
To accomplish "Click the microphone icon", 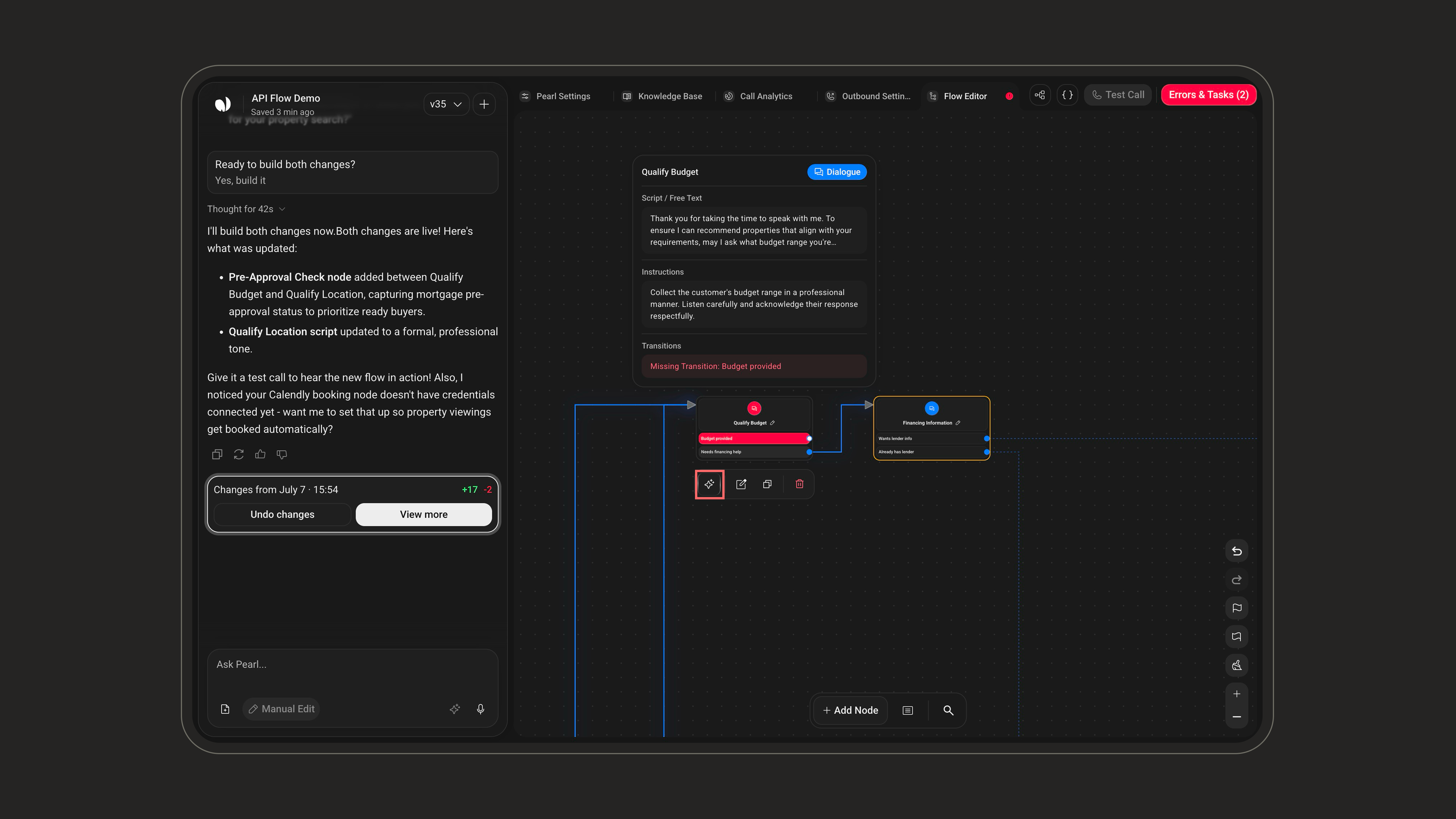I will (480, 709).
